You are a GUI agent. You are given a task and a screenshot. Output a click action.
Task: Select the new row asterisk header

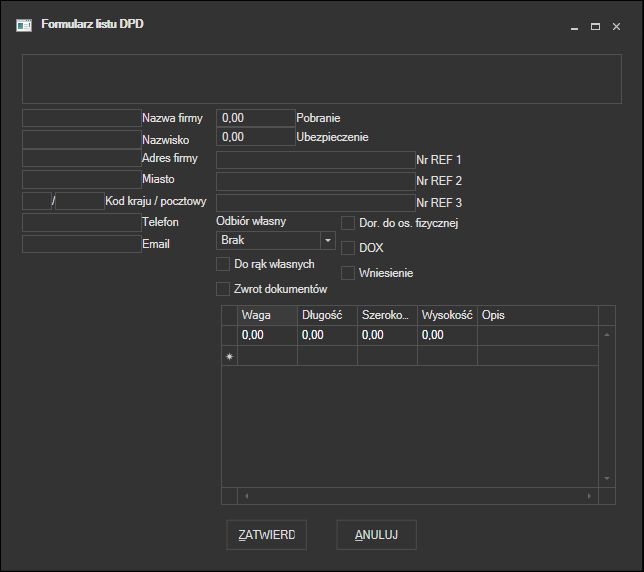coord(230,356)
